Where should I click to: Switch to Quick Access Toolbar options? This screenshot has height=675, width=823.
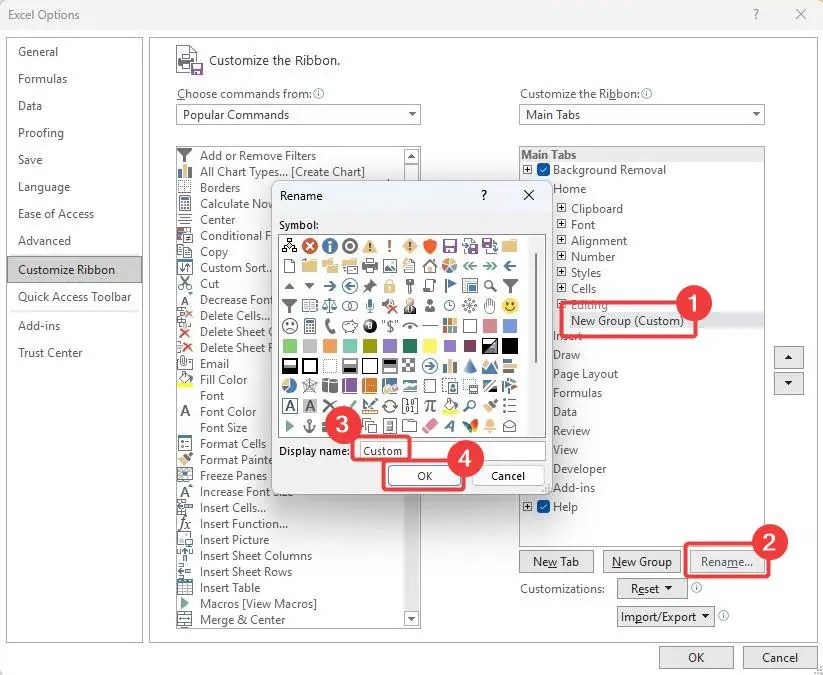pyautogui.click(x=75, y=297)
